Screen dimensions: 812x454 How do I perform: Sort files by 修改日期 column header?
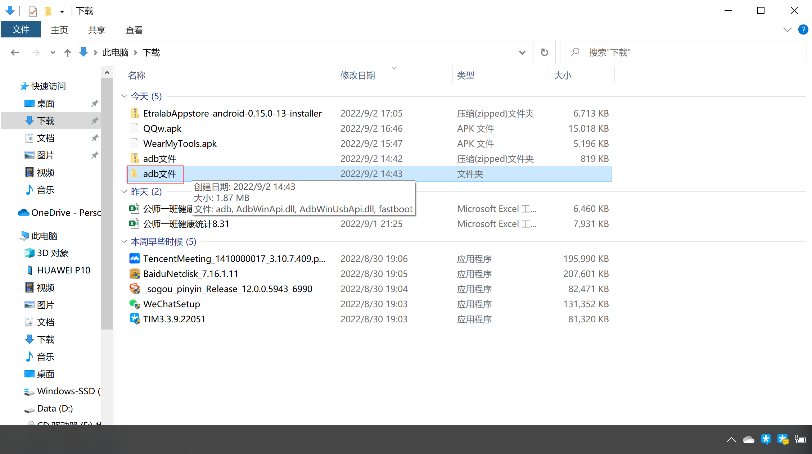pos(358,75)
